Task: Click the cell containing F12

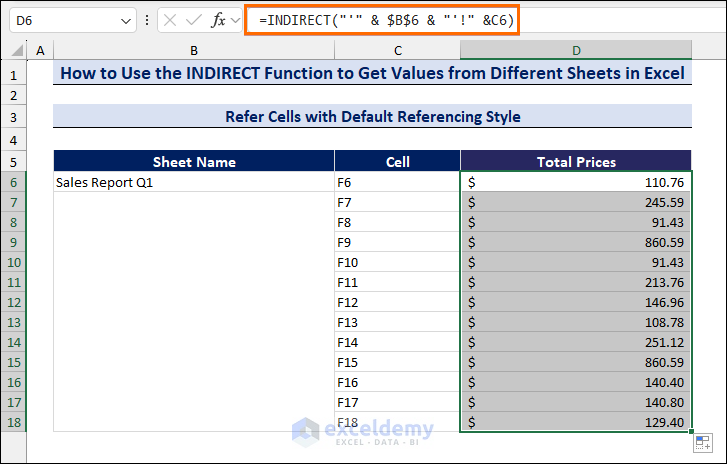Action: point(397,302)
